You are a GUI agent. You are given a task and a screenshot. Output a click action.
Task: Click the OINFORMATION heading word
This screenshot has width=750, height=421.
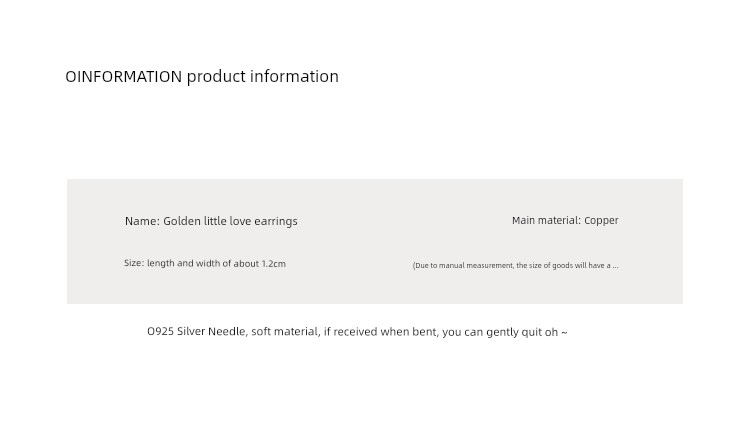(123, 77)
